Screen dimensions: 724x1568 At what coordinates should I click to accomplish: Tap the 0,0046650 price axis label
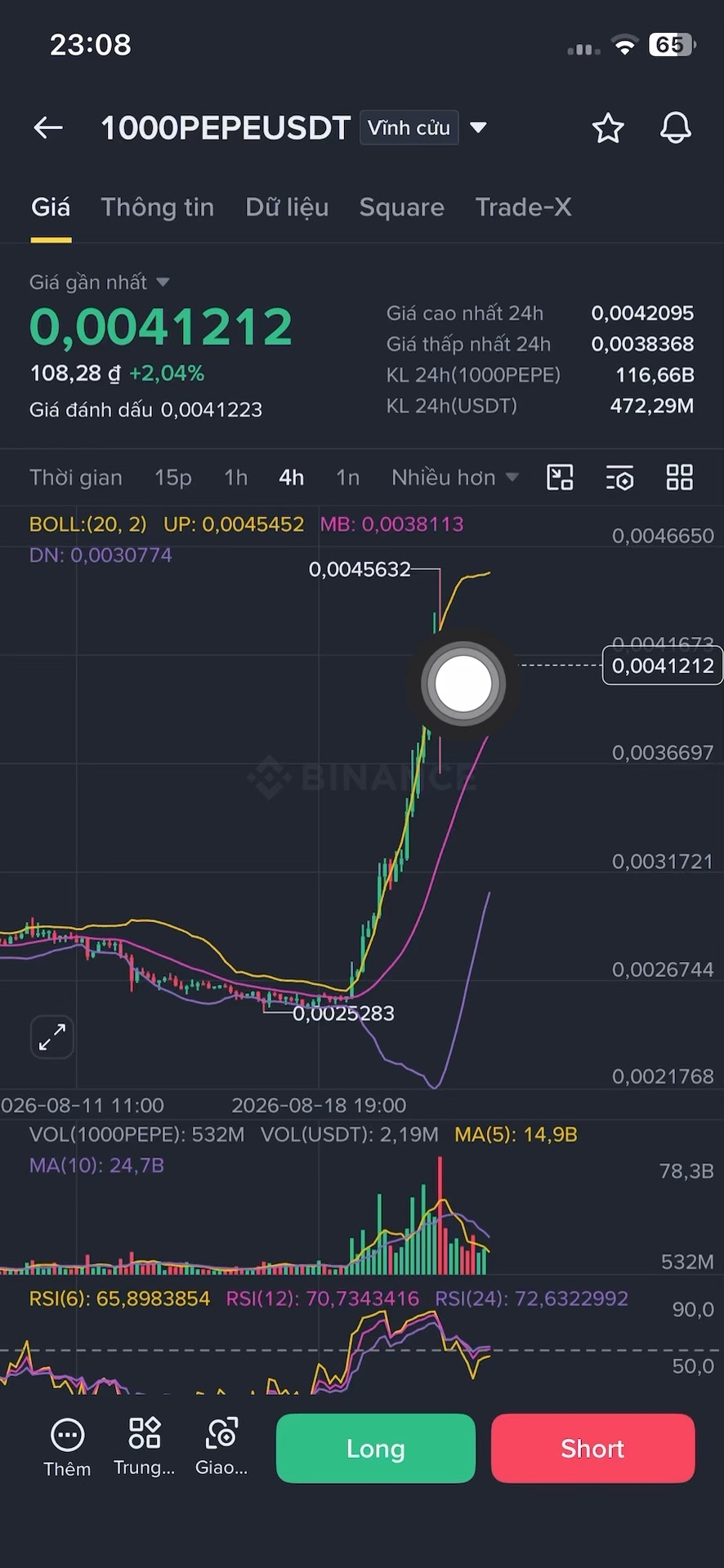663,537
